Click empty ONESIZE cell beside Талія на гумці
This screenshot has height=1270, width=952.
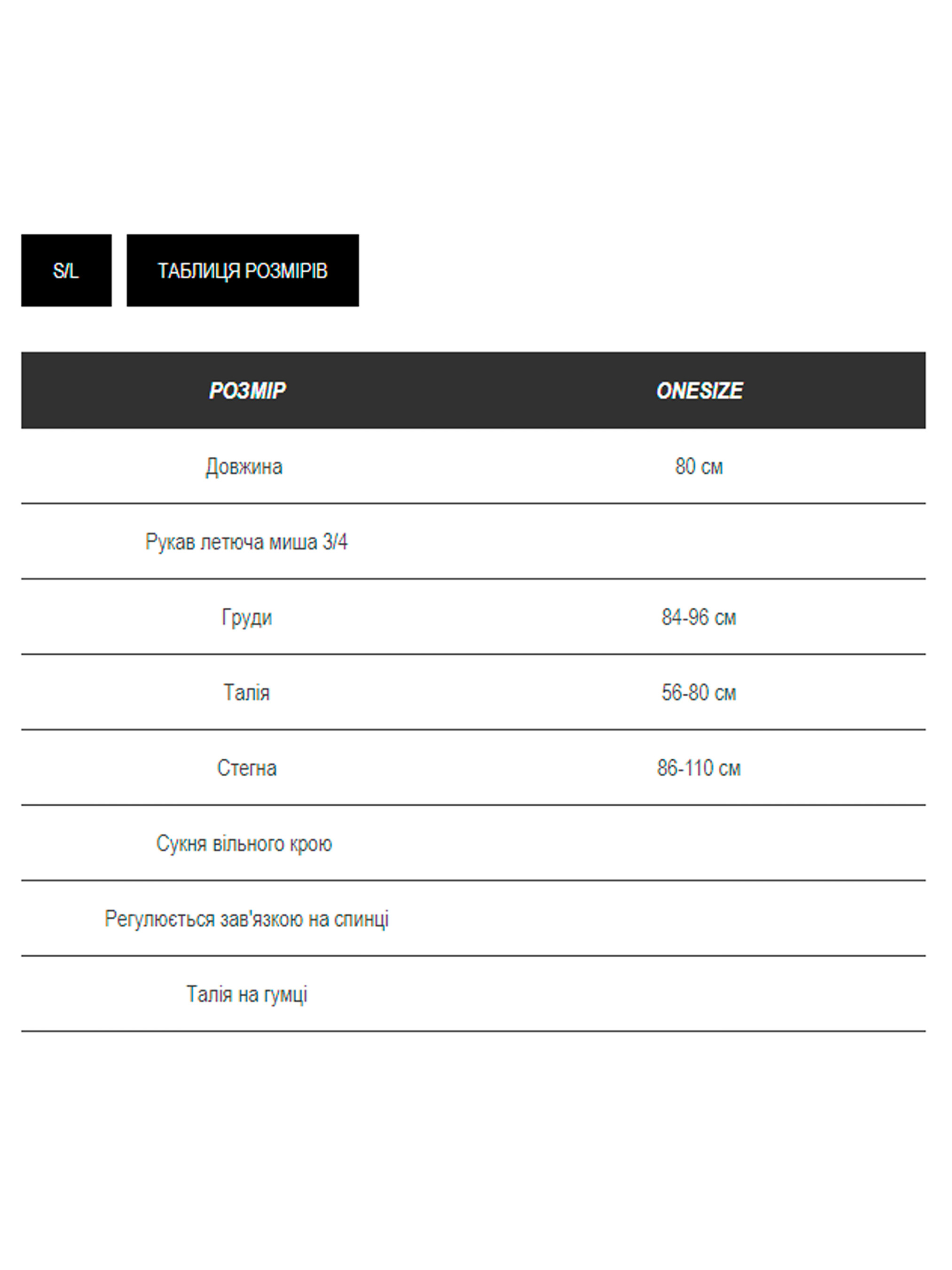click(698, 994)
